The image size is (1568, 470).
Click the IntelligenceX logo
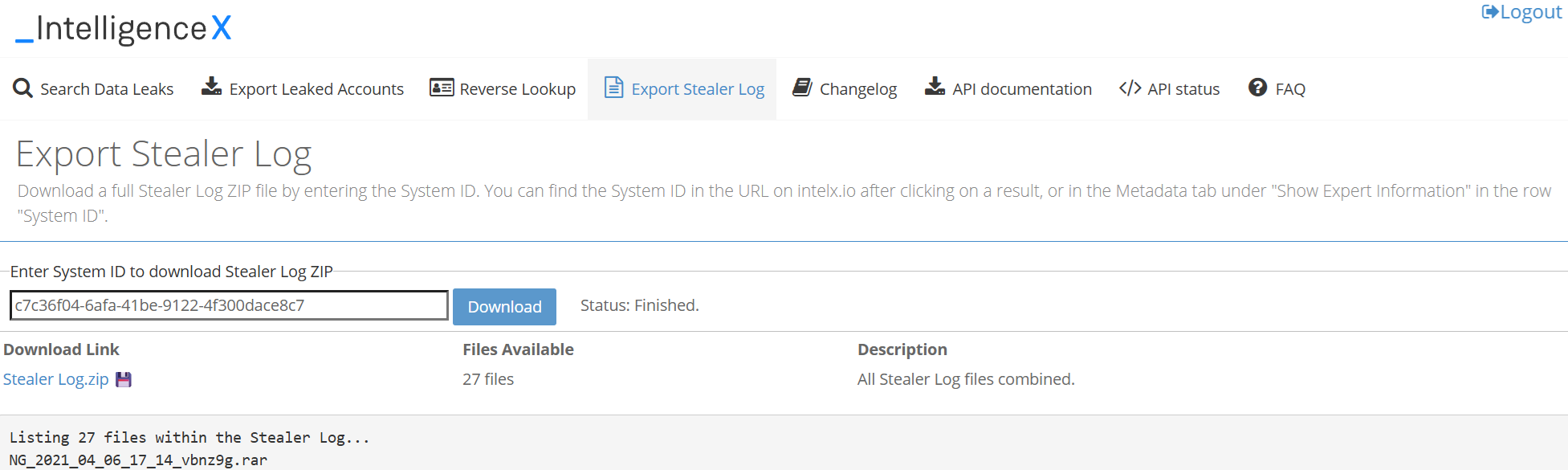(124, 29)
